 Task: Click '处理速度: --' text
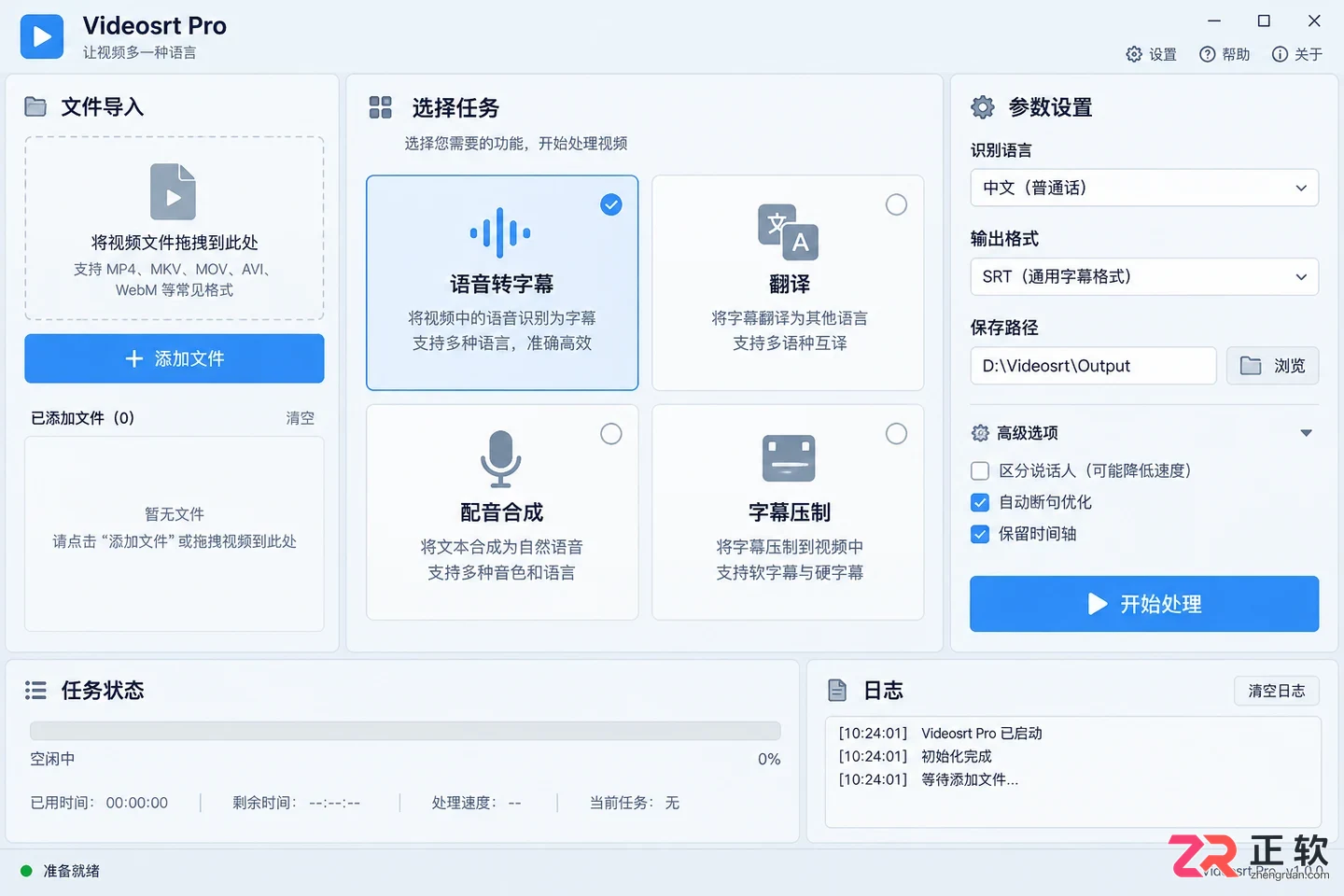click(x=476, y=803)
